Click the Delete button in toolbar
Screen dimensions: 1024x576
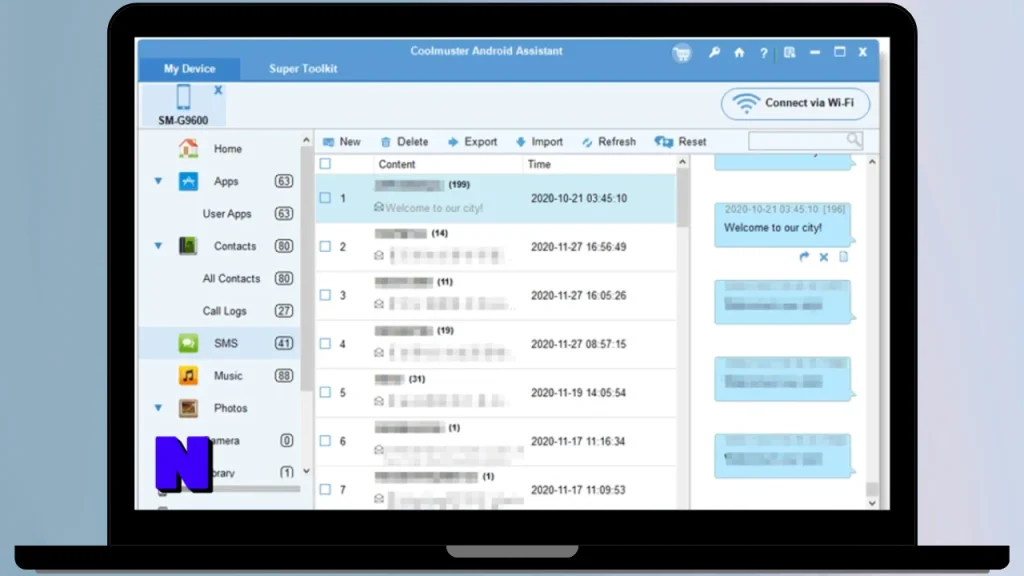click(404, 142)
